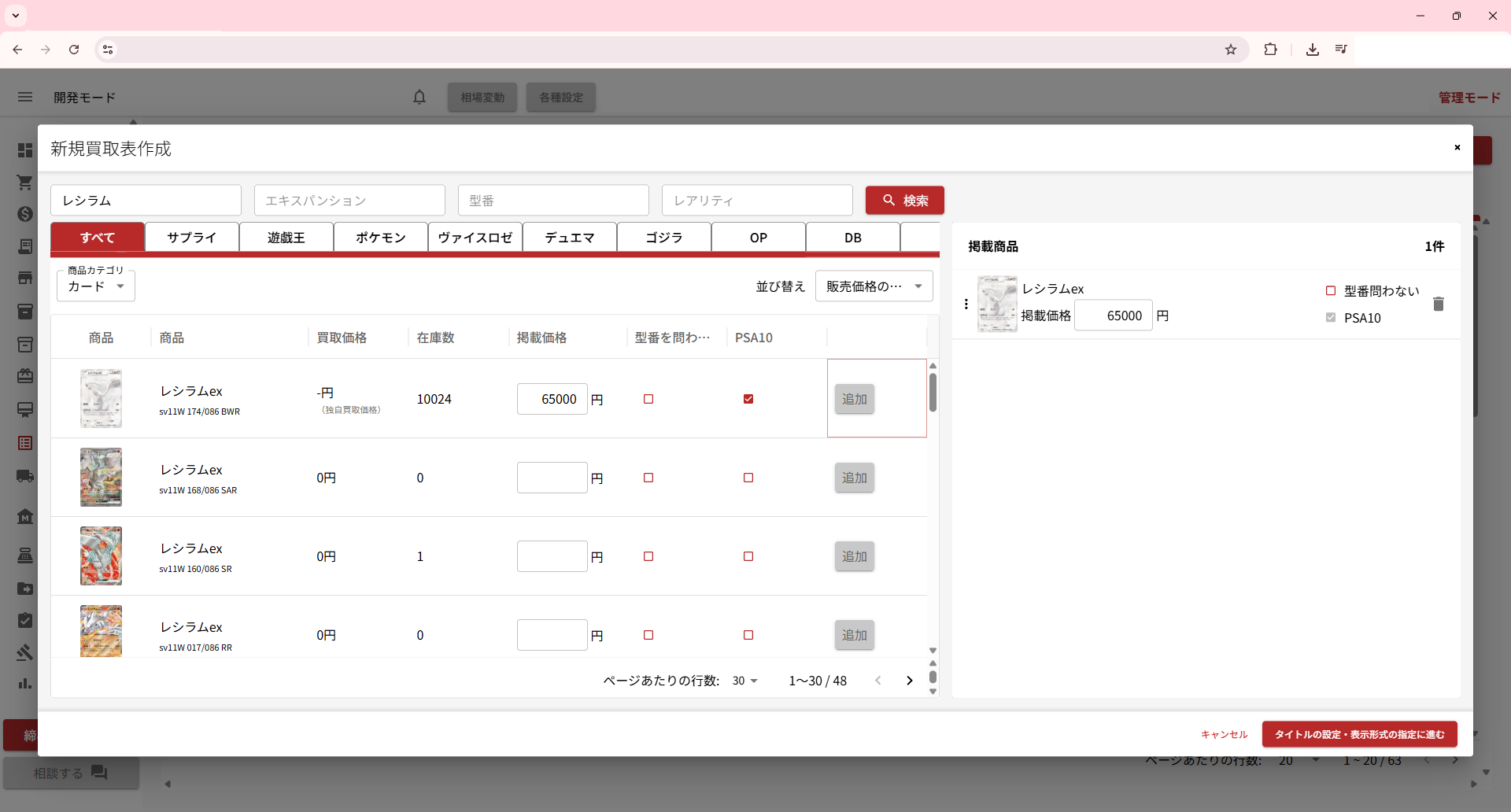Screen dimensions: 1511x812
Task: Click タイトルの設定・表示形式の指定に進む button
Action: [x=1359, y=734]
